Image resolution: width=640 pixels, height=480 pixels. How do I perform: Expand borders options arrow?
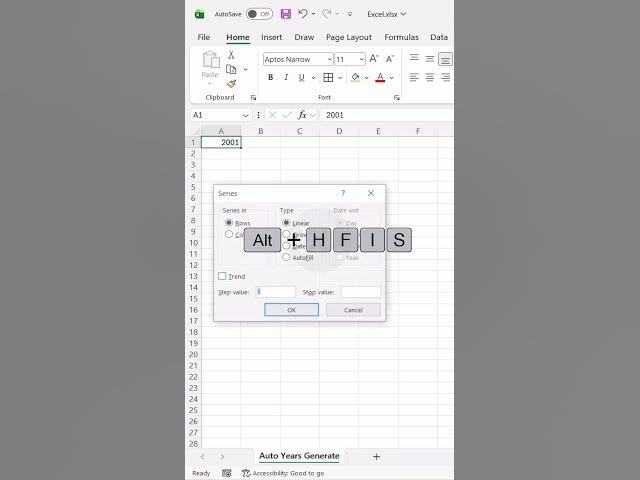(340, 78)
